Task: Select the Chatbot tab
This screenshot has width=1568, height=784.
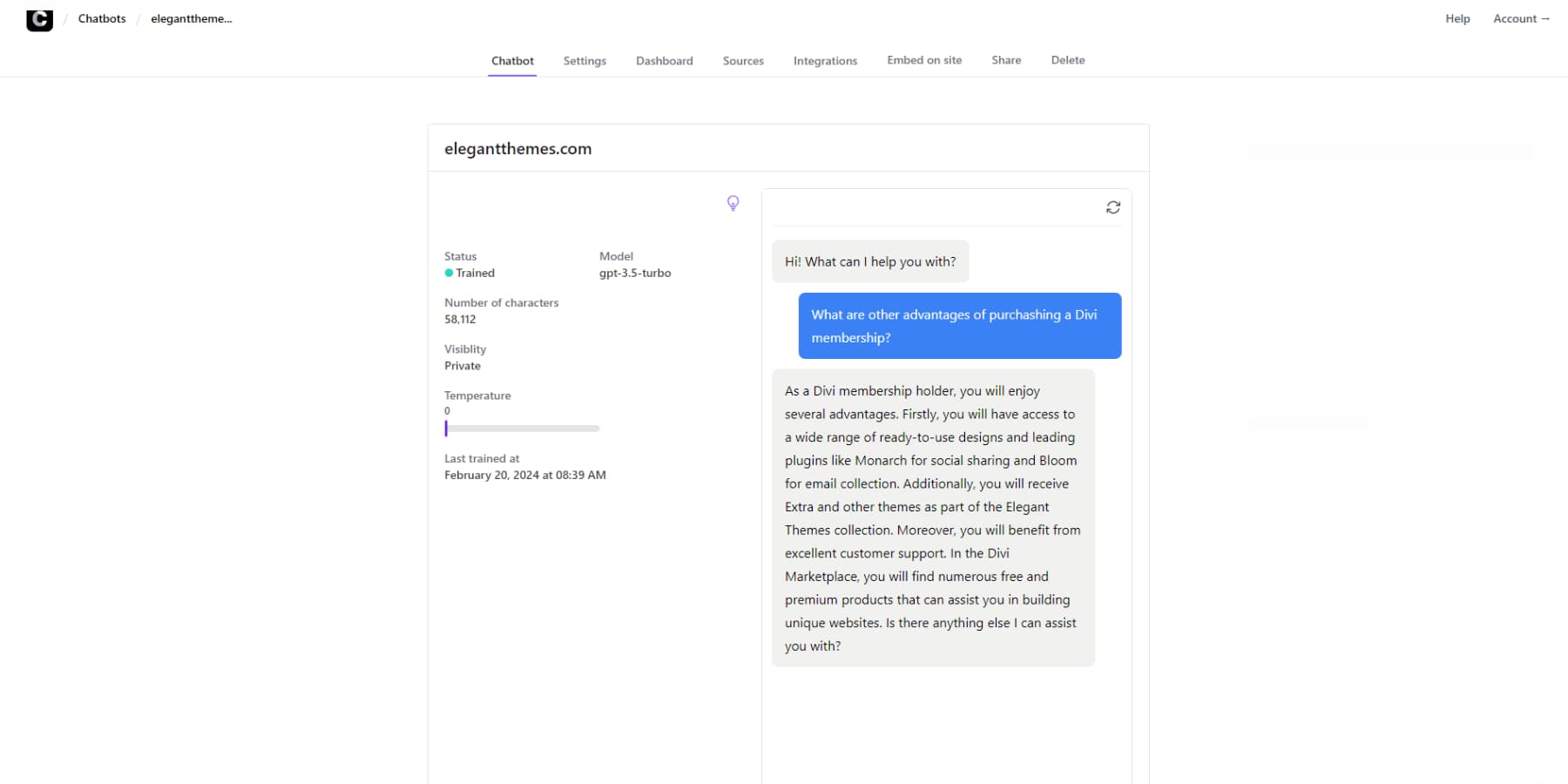Action: (x=512, y=60)
